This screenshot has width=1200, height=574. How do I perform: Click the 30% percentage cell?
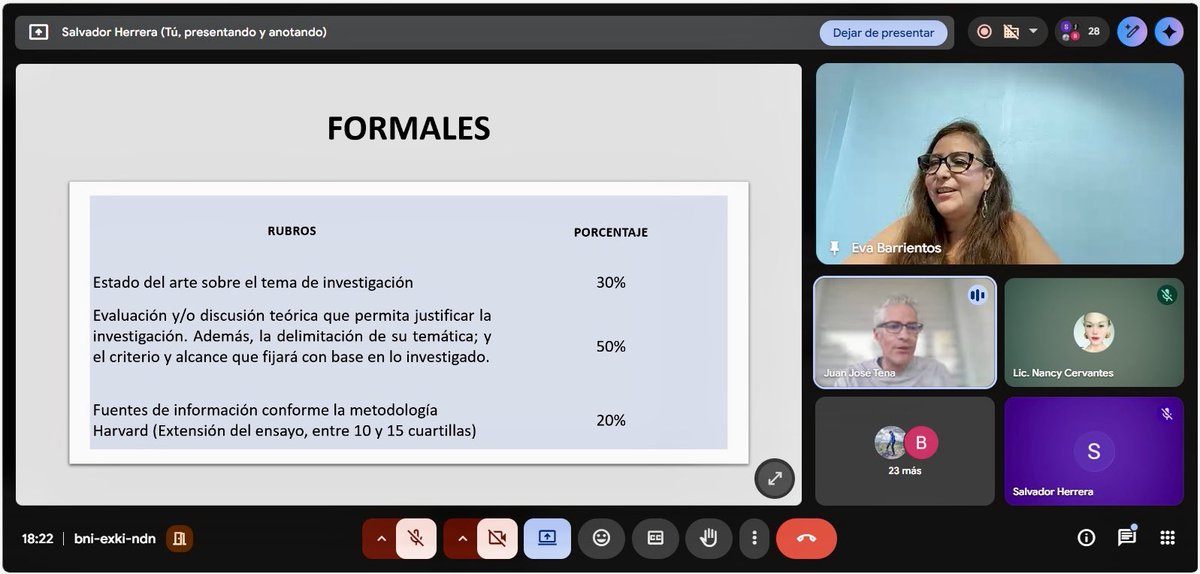[610, 283]
